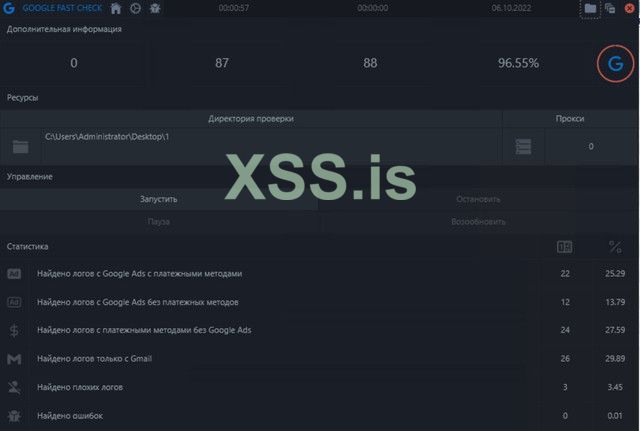This screenshot has width=640, height=431.
Task: Click the count column icon in Статистика header
Action: point(564,247)
